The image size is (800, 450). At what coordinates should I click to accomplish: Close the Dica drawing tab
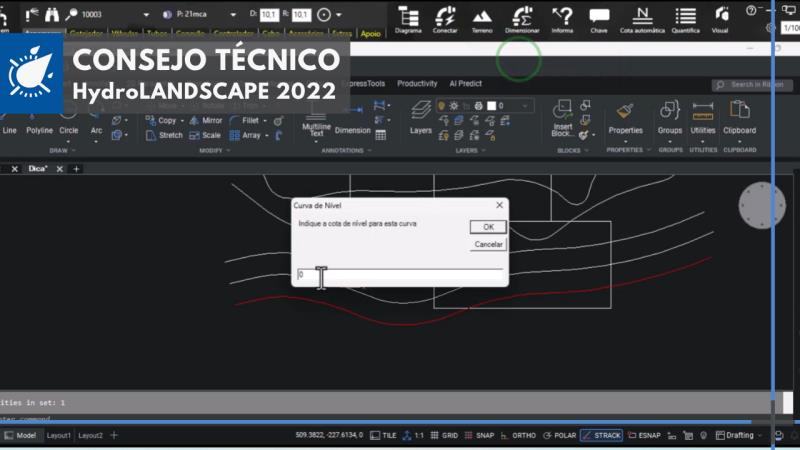[60, 169]
